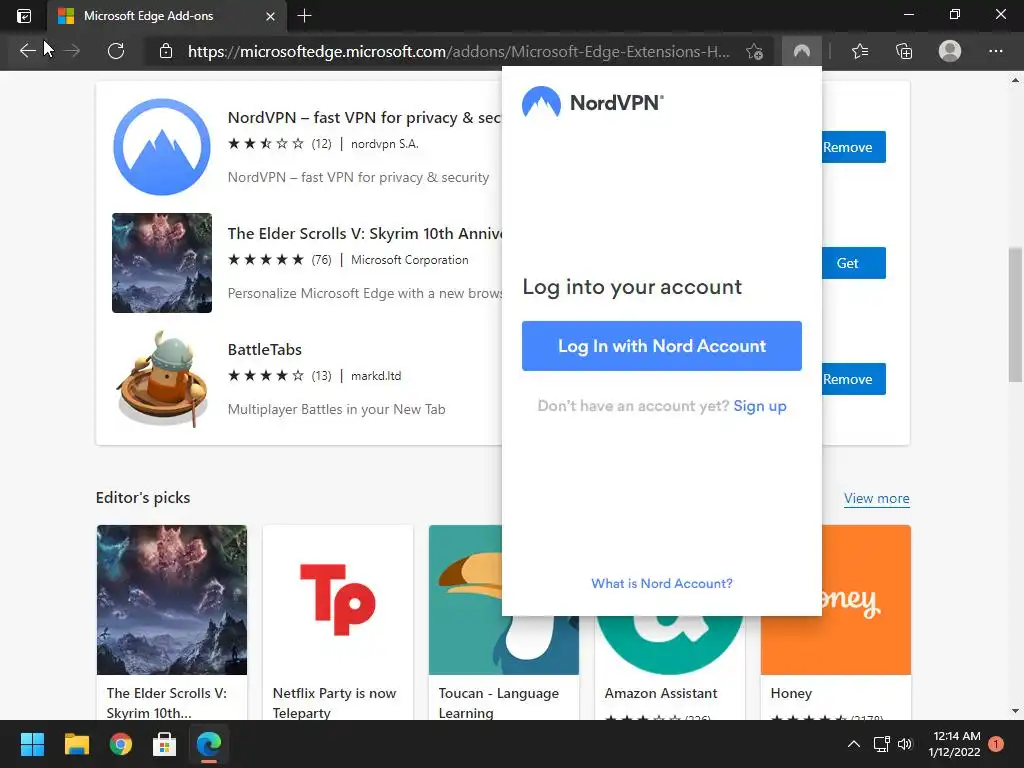Open volume tray icon
Screen dimensions: 1024x768
tap(904, 744)
